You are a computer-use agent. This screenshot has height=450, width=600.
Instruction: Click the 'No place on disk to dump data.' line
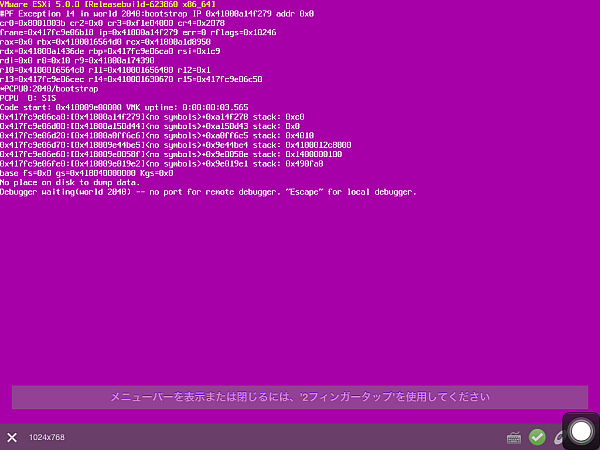click(x=70, y=183)
